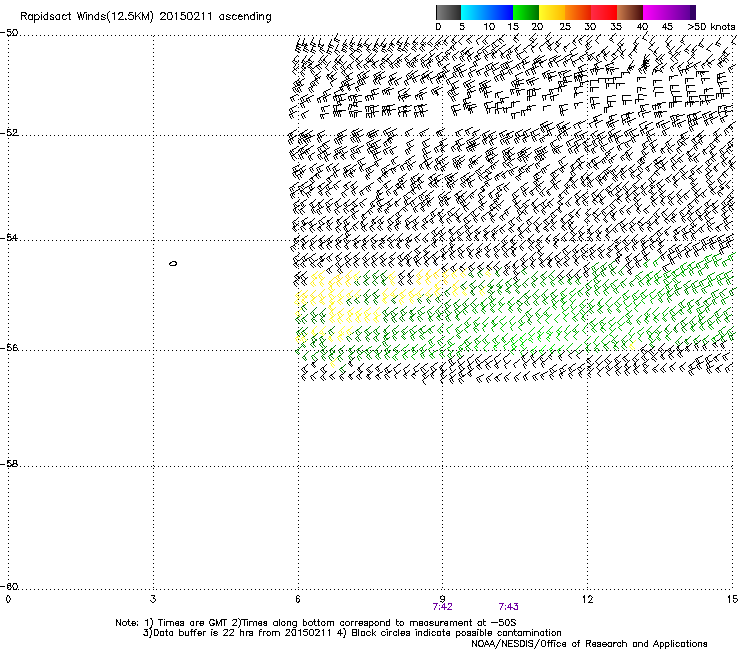Pick the yellow 20–25 knot color bar segment
This screenshot has height=650, width=740.
click(552, 12)
